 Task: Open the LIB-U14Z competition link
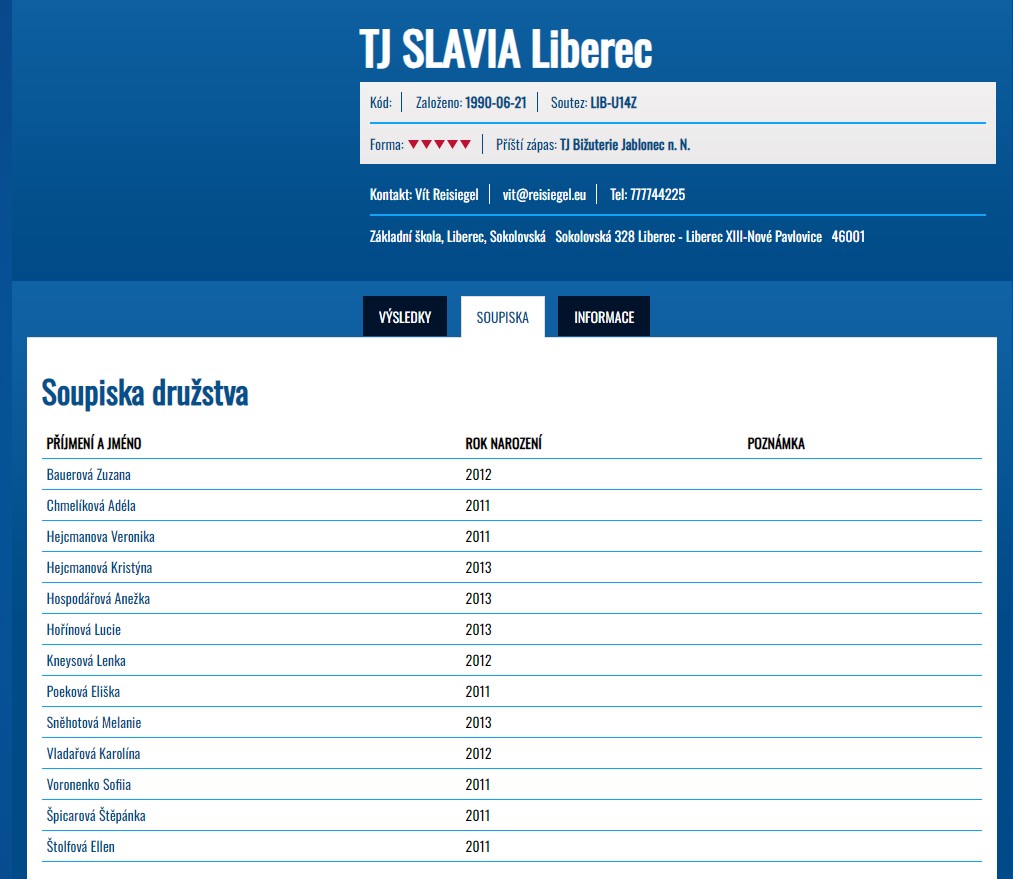[613, 103]
